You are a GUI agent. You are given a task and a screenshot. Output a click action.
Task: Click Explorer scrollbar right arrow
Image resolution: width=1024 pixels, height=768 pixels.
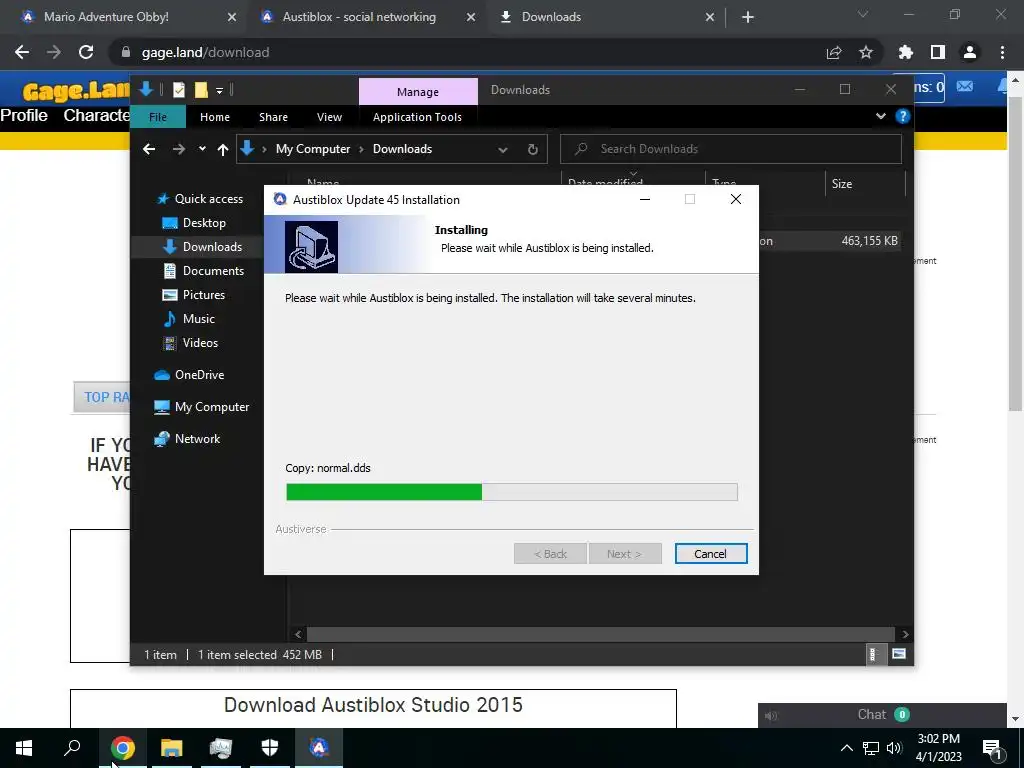pyautogui.click(x=904, y=634)
